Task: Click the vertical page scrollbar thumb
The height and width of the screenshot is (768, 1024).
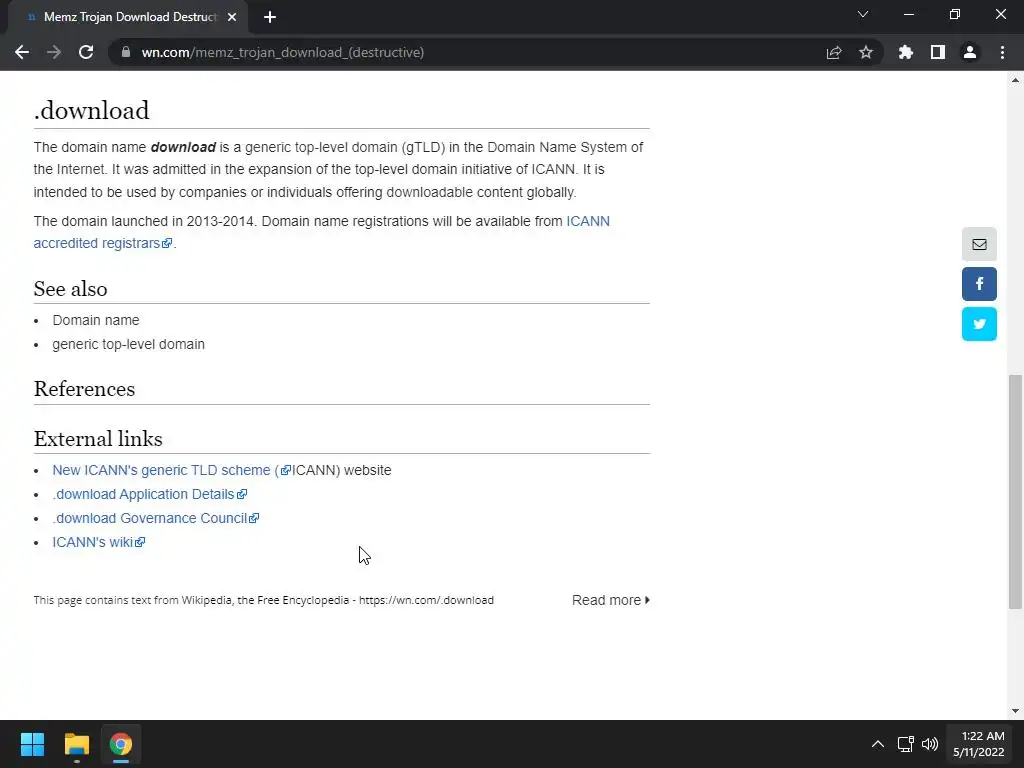Action: (1016, 490)
